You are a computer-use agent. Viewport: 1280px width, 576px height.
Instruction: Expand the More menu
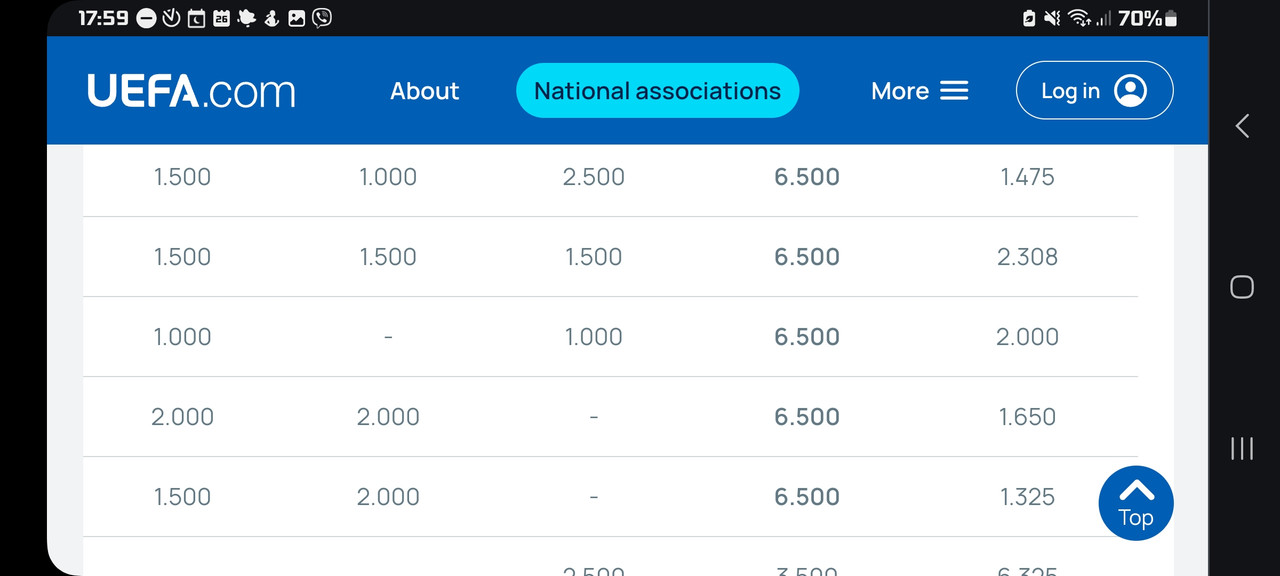click(x=920, y=91)
